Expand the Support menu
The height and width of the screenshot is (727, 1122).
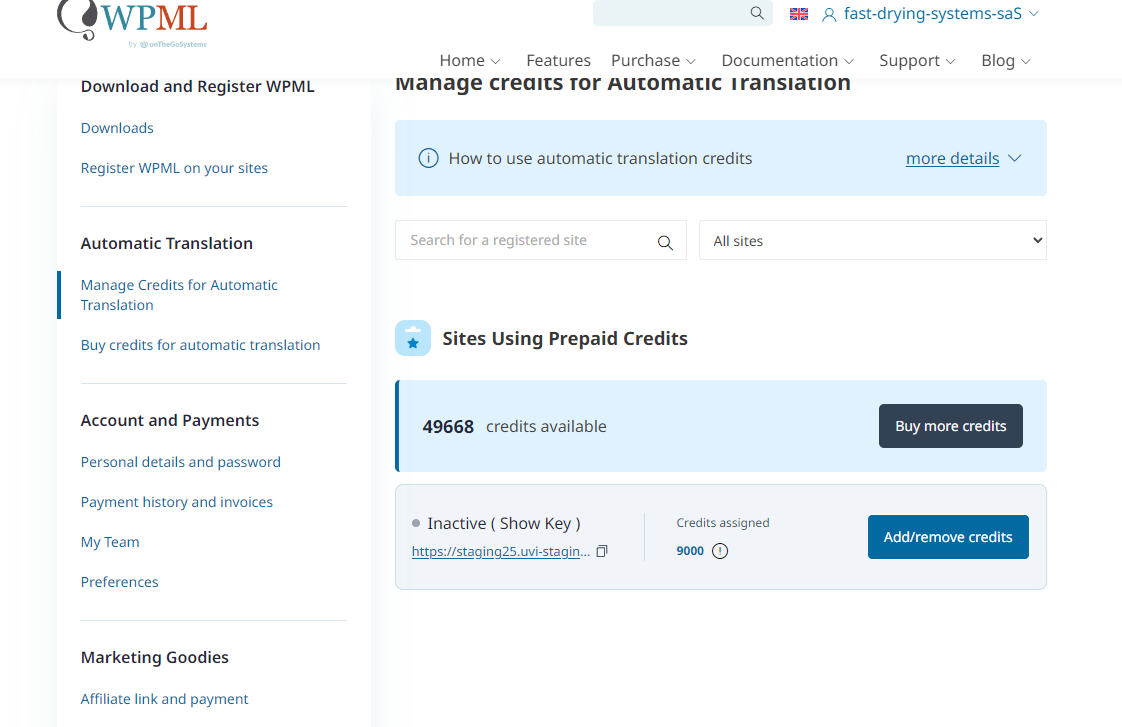[917, 60]
